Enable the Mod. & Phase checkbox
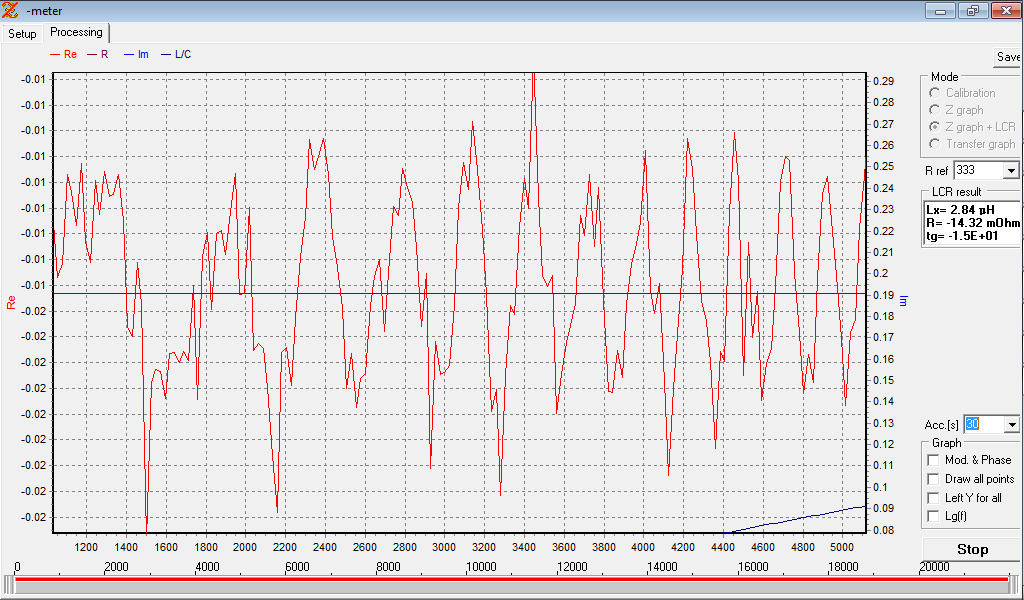The image size is (1024, 600). 933,460
